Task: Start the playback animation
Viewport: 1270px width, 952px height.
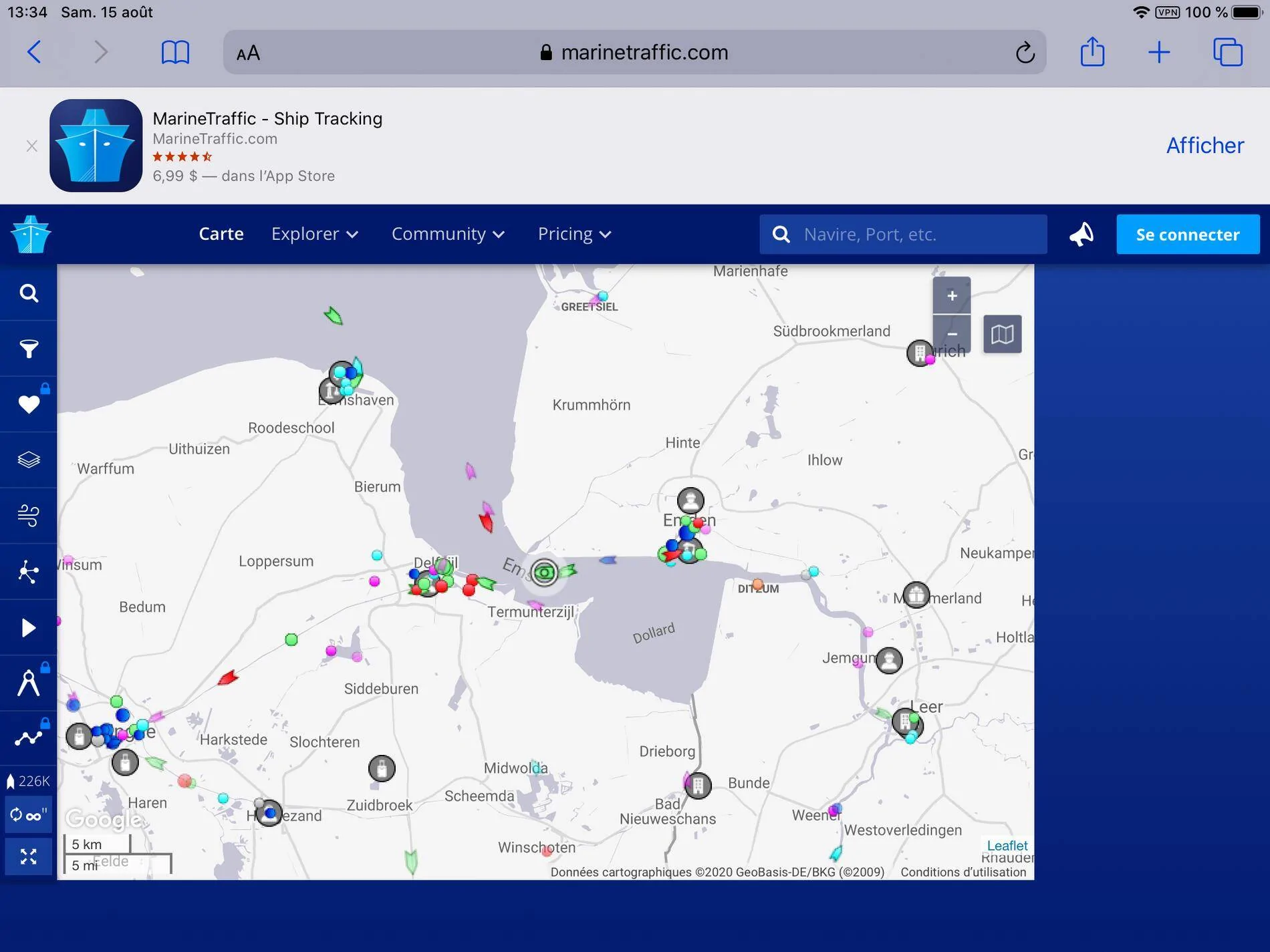Action: 28,628
